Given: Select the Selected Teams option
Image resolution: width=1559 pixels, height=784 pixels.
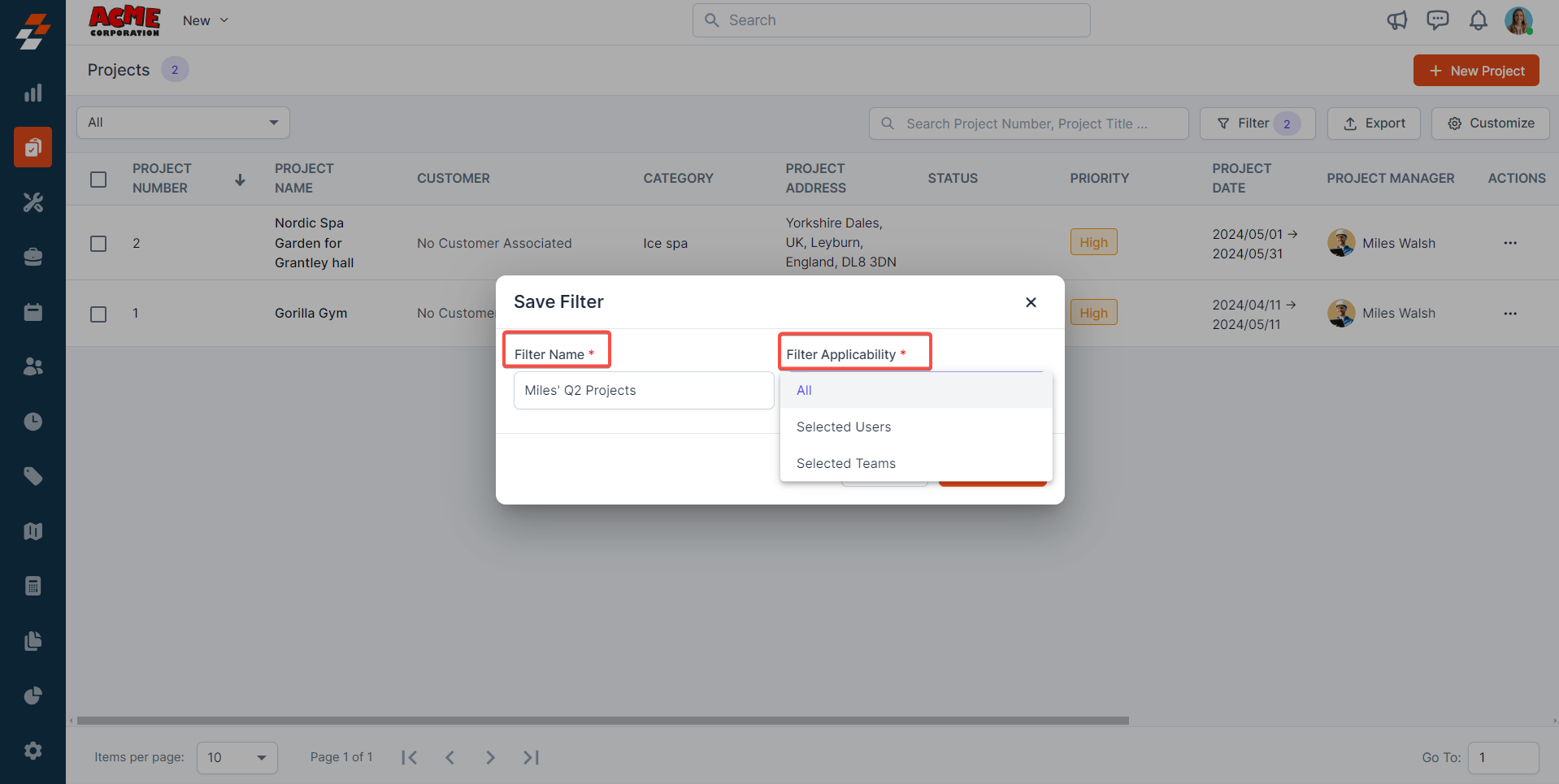Looking at the screenshot, I should 916,463.
